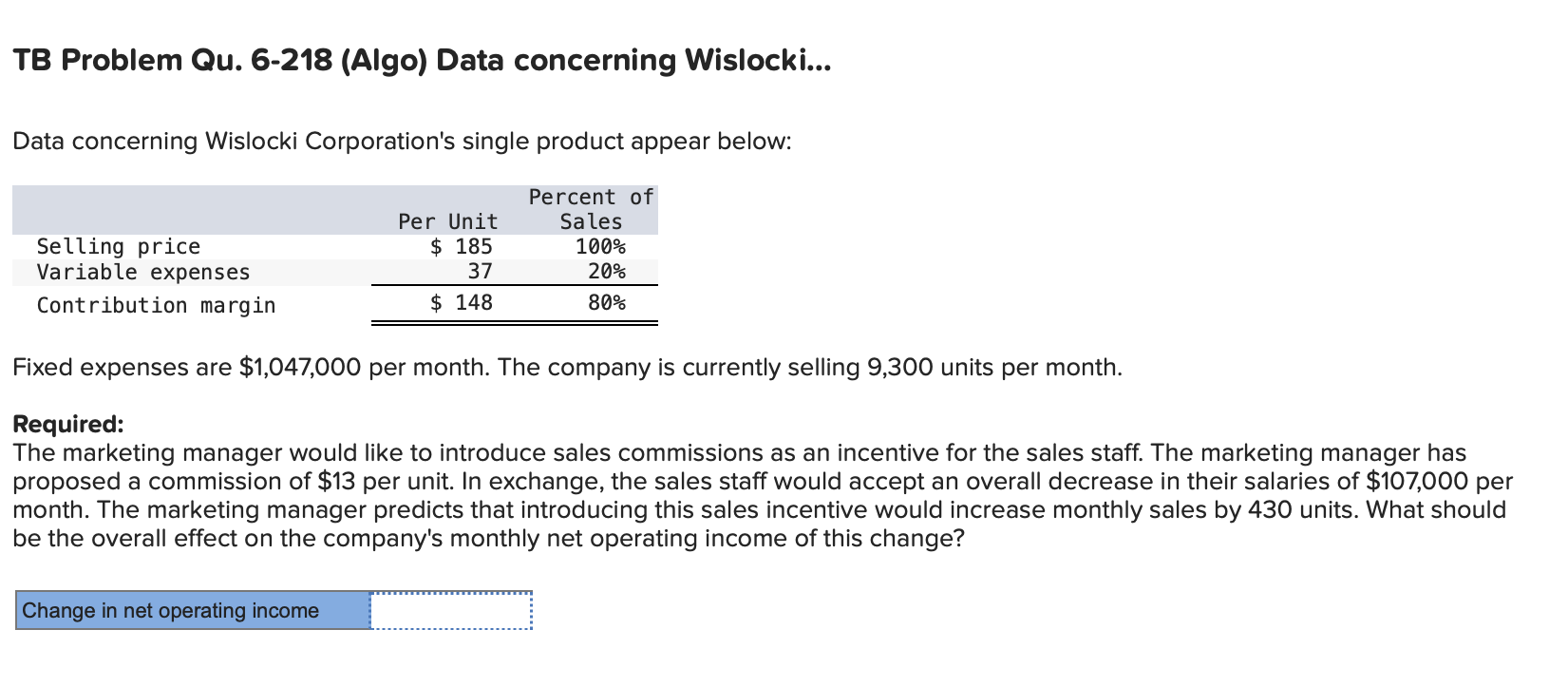Click the '$ 148' contribution margin amount

tap(461, 302)
